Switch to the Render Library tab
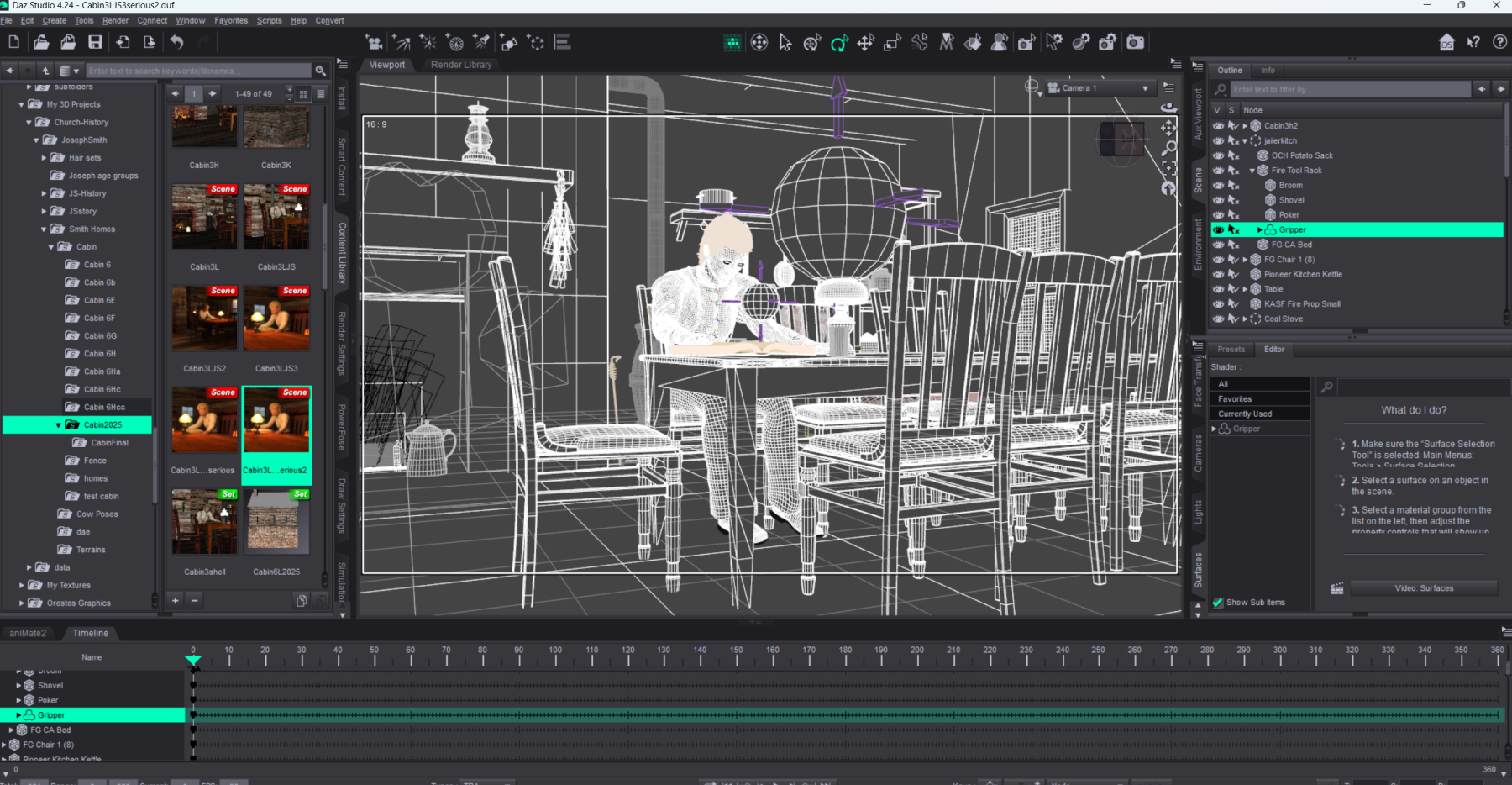 click(x=461, y=65)
